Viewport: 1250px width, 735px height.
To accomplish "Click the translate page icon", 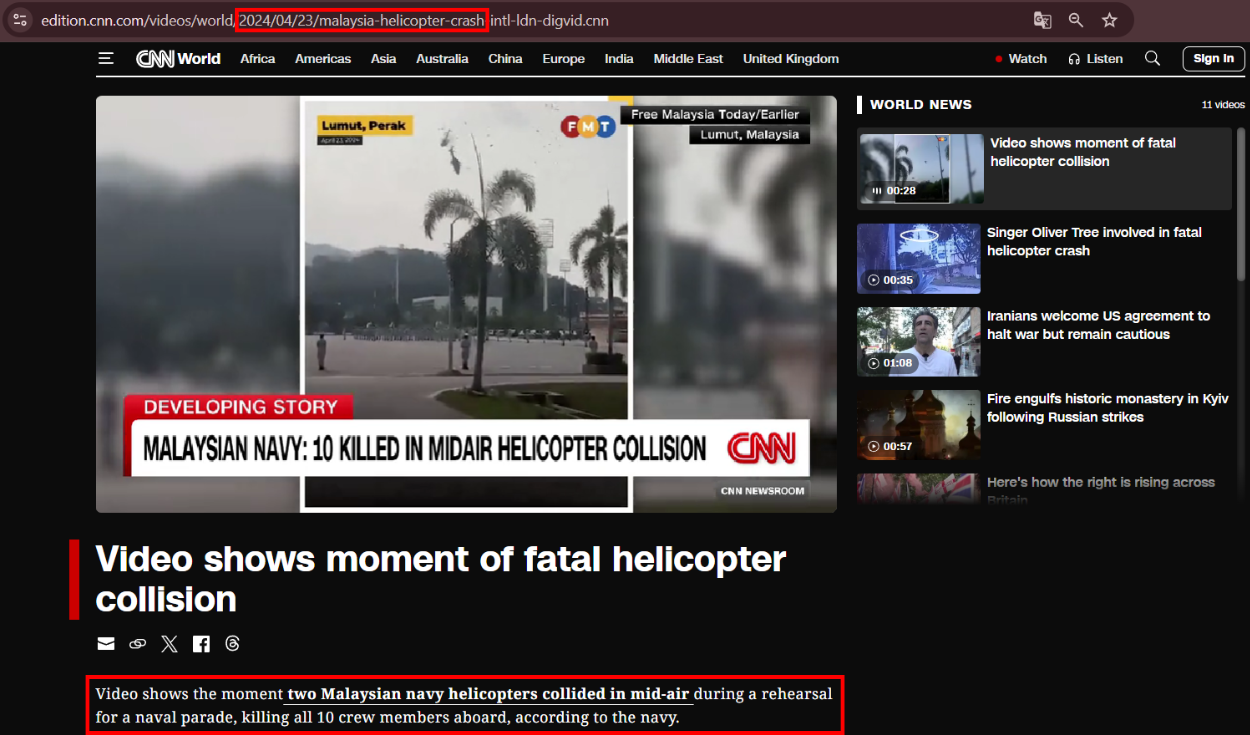I will (x=1042, y=20).
